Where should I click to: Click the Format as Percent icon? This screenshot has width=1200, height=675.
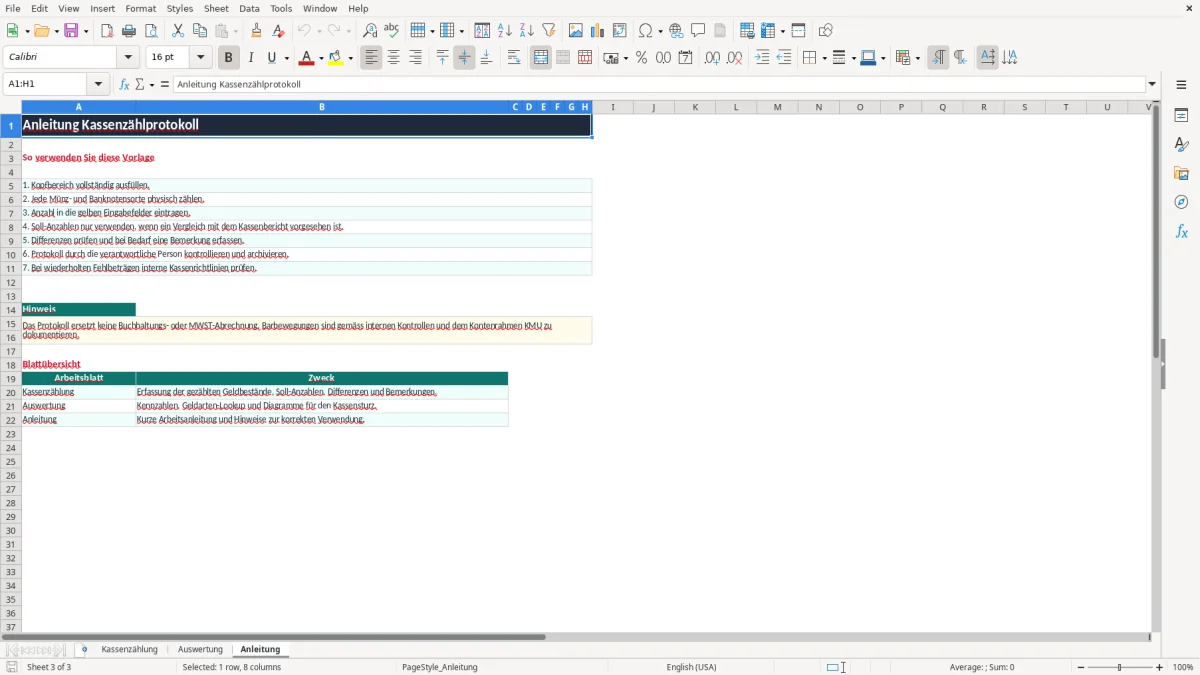(x=641, y=58)
